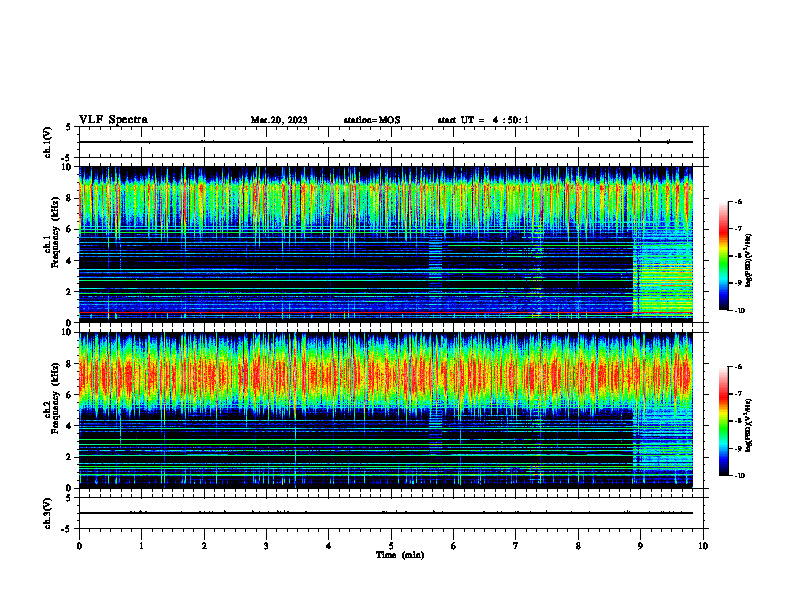The height and width of the screenshot is (612, 792).
Task: Click the date label "Mar.20, 2023"
Action: click(279, 120)
